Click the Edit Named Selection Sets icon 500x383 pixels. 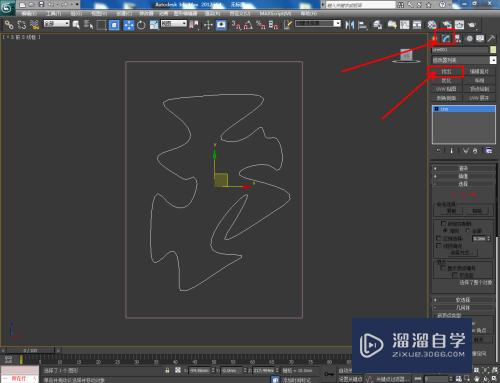pyautogui.click(x=288, y=25)
